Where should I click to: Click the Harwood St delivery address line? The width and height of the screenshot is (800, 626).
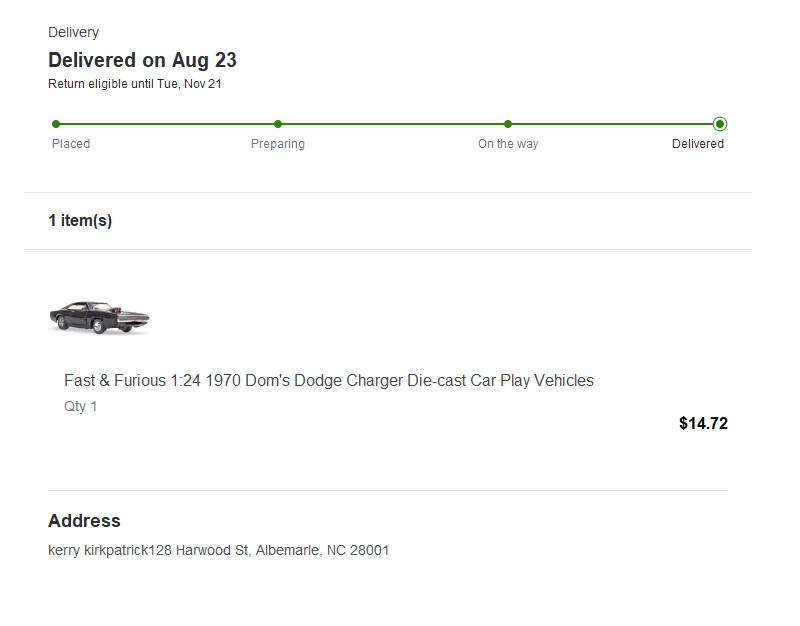coord(218,550)
